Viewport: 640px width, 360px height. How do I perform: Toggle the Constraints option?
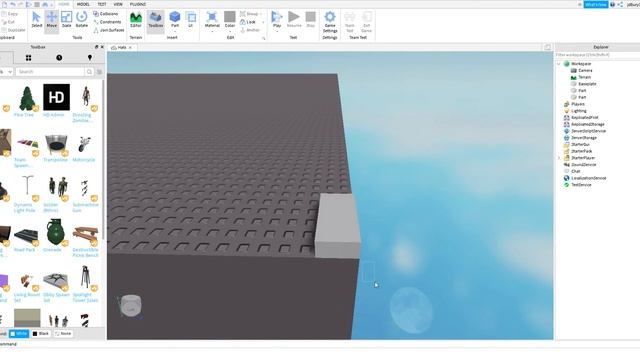107,22
